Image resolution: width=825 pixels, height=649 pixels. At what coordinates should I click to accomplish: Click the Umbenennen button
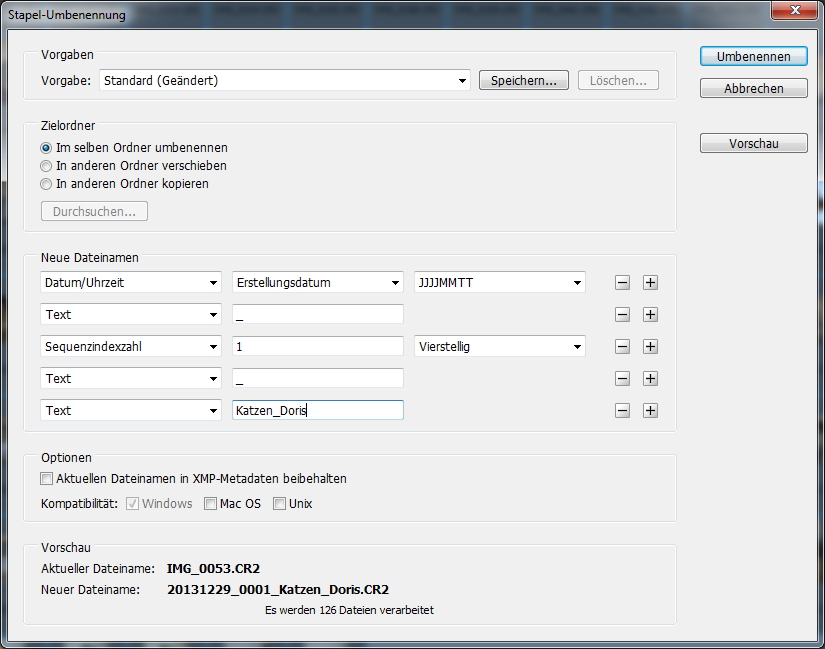(x=753, y=57)
